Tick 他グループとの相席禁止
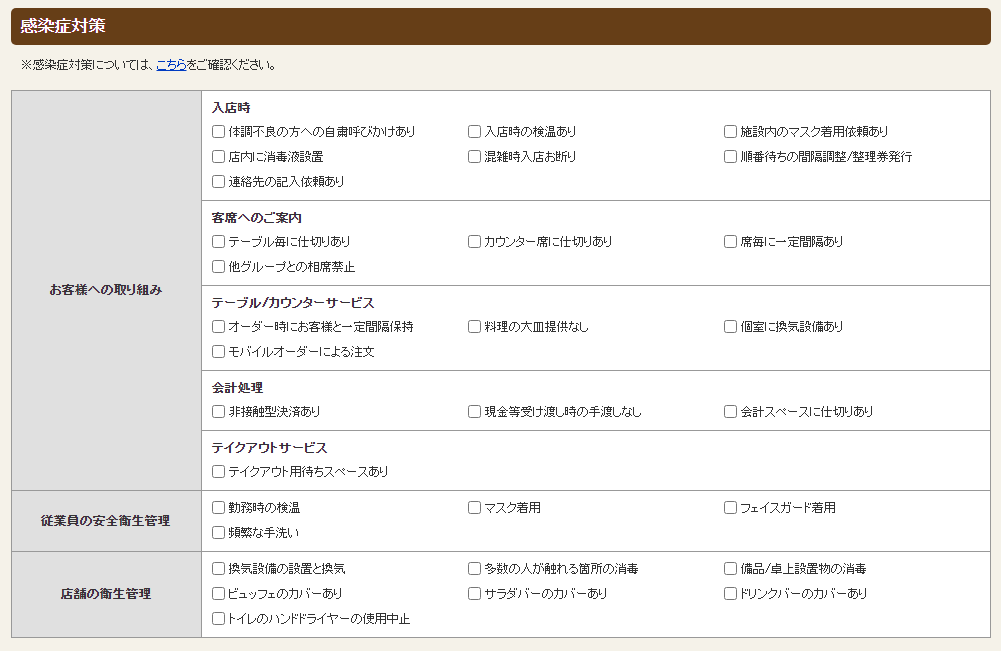 pyautogui.click(x=218, y=266)
